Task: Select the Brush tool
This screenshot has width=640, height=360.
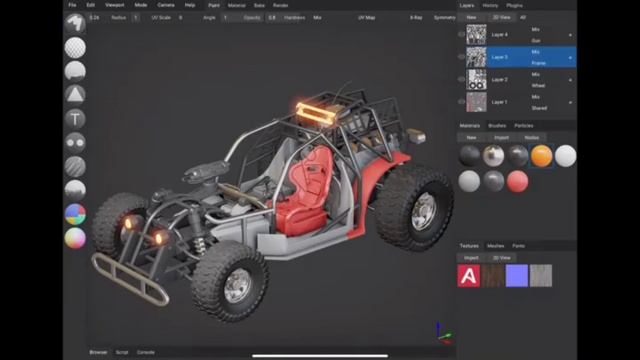Action: [x=75, y=24]
